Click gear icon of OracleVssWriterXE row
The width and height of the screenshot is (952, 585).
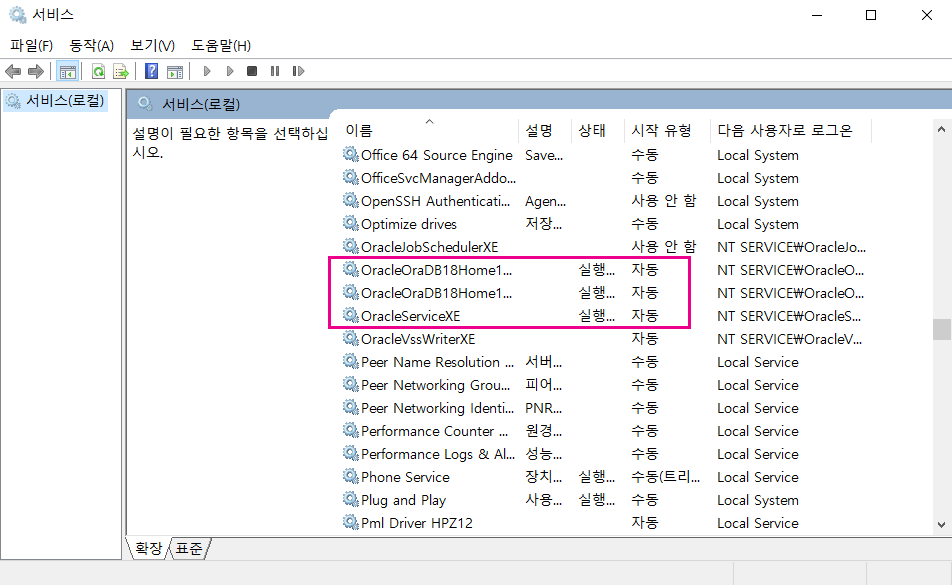(x=350, y=338)
